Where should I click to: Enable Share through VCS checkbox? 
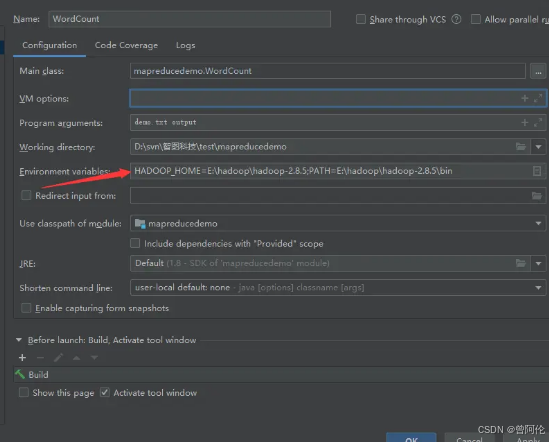361,19
